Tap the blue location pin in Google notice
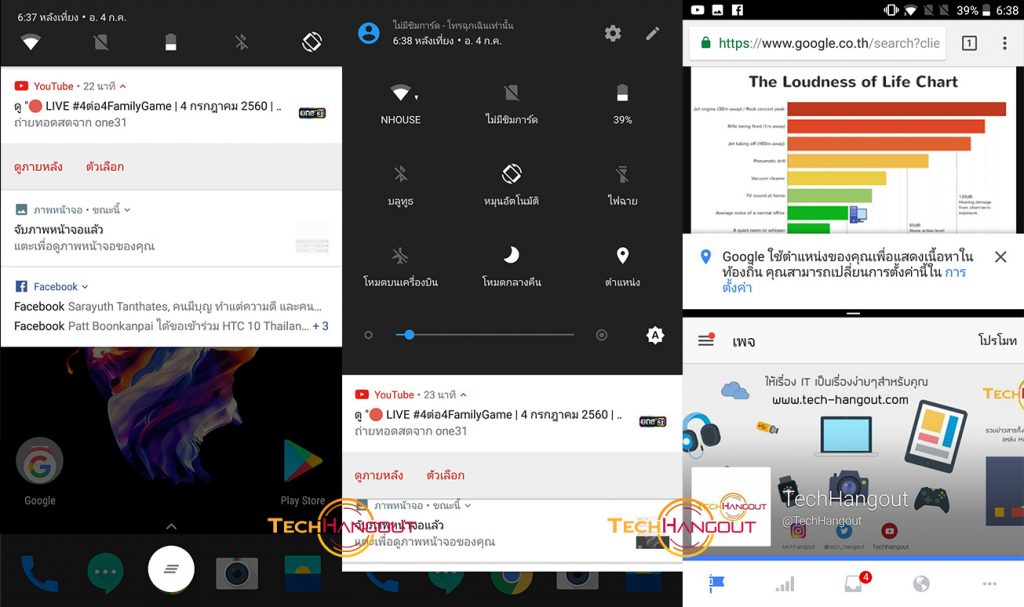1024x607 pixels. tap(705, 257)
